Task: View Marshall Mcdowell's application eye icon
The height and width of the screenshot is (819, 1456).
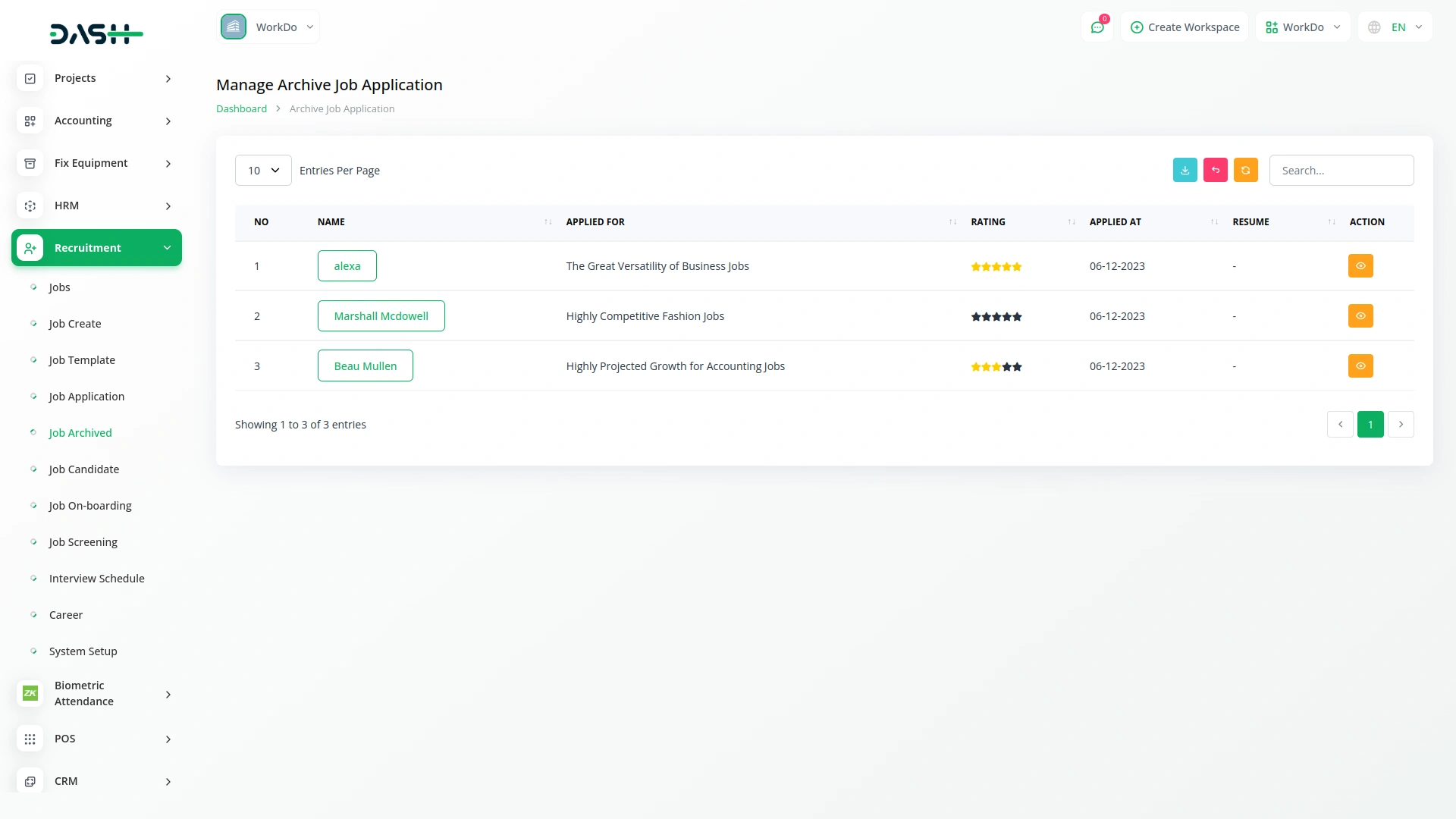Action: pos(1360,316)
